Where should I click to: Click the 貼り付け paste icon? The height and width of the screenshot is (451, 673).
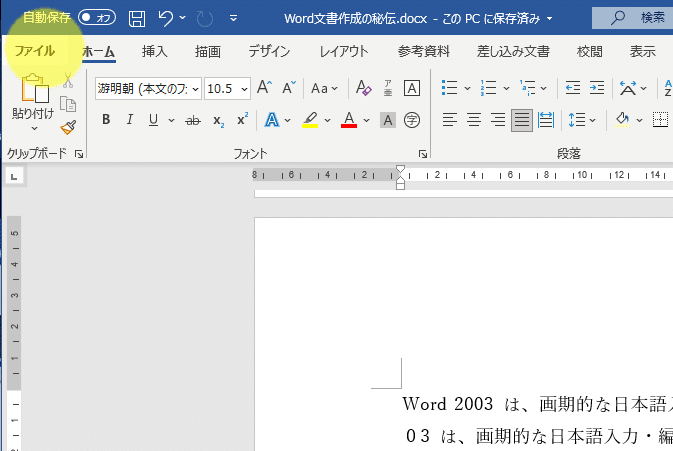[x=34, y=88]
